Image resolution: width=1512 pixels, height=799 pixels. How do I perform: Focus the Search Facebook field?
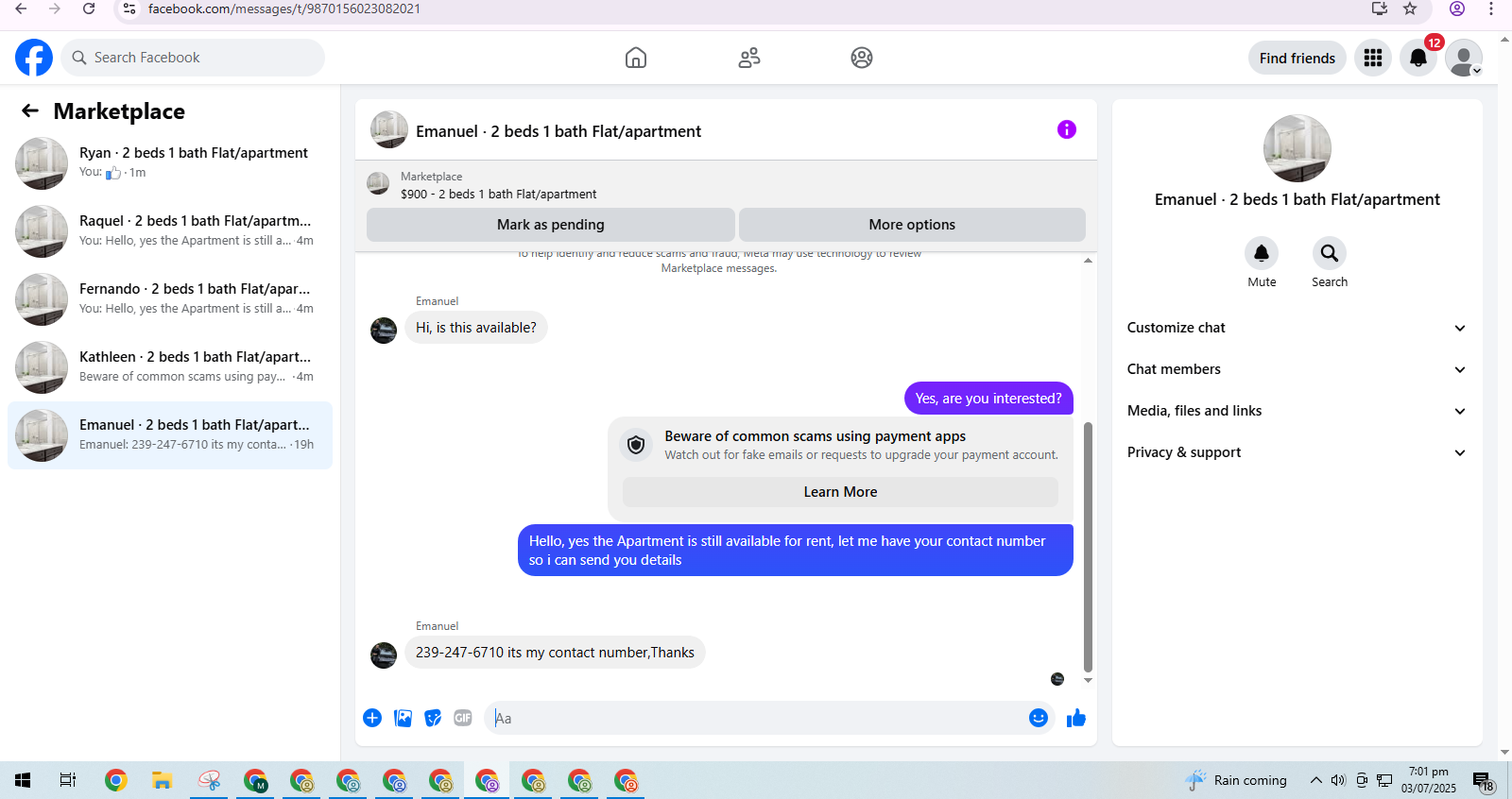coord(193,58)
